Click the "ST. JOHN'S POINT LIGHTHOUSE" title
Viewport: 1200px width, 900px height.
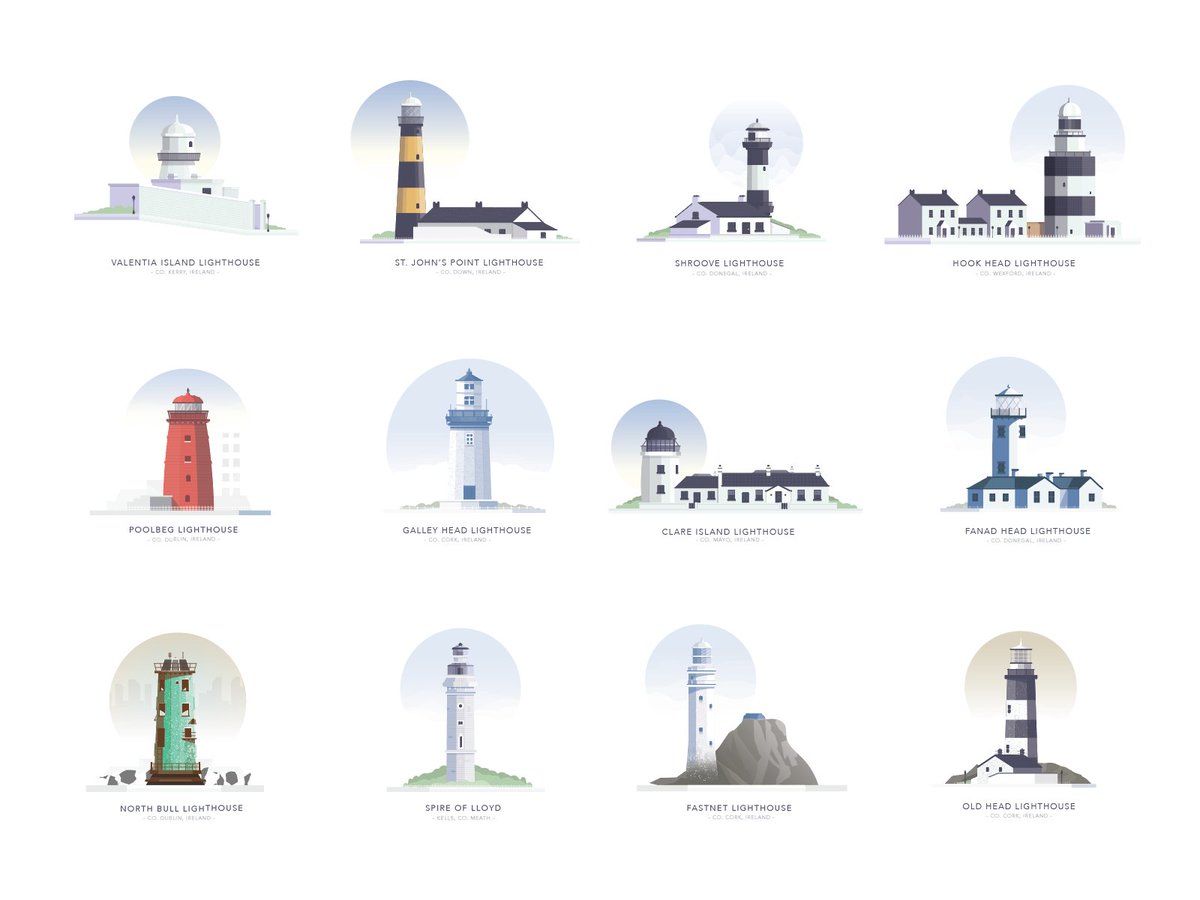tap(469, 262)
